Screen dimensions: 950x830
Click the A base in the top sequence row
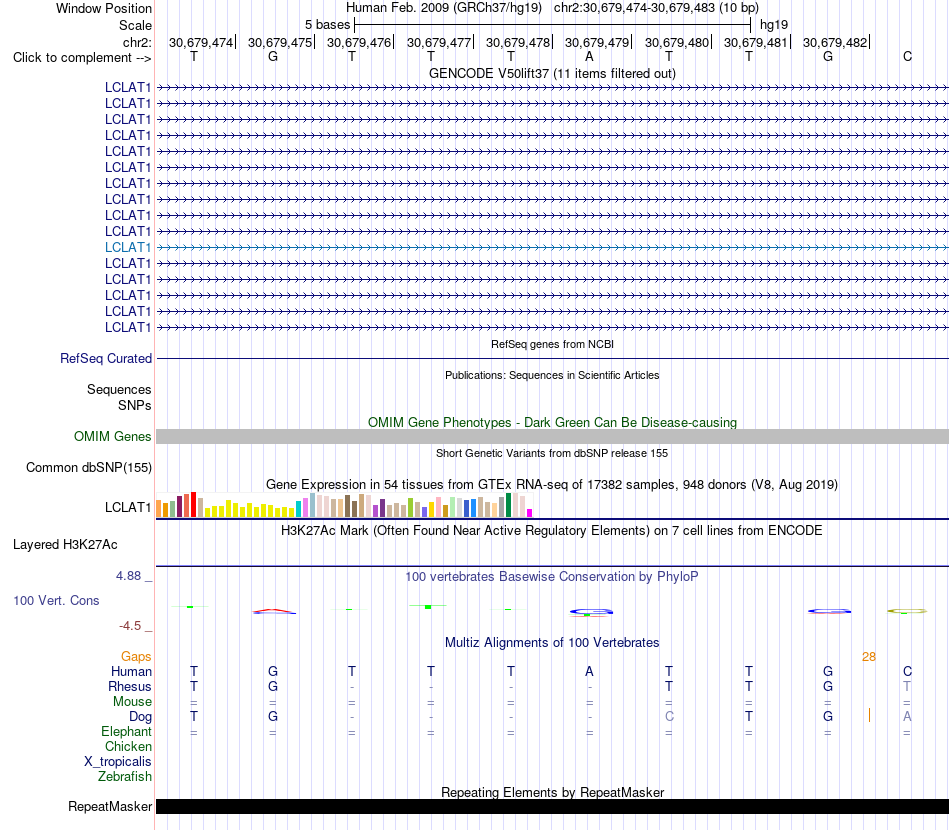(x=589, y=56)
